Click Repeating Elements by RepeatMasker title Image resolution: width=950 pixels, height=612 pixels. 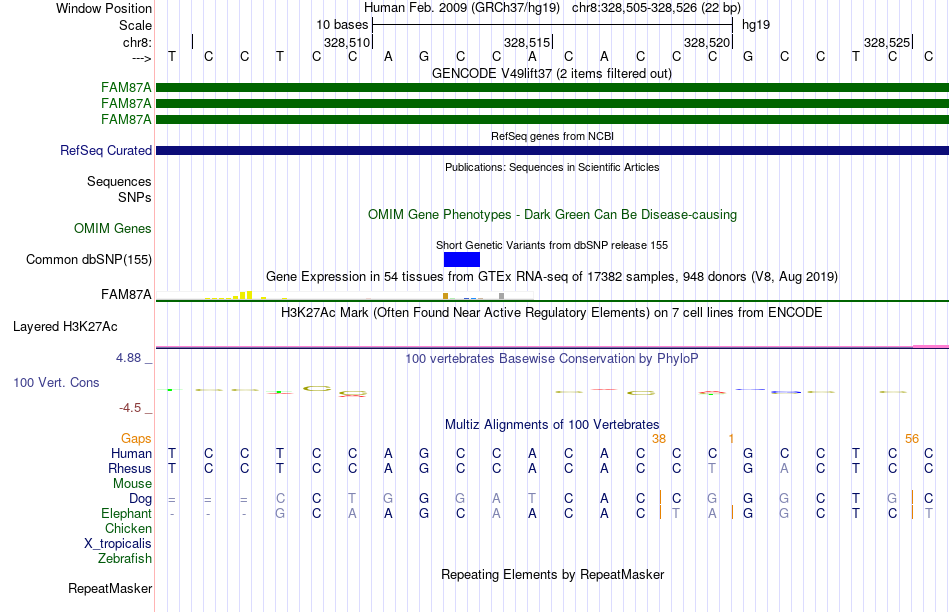(x=552, y=574)
